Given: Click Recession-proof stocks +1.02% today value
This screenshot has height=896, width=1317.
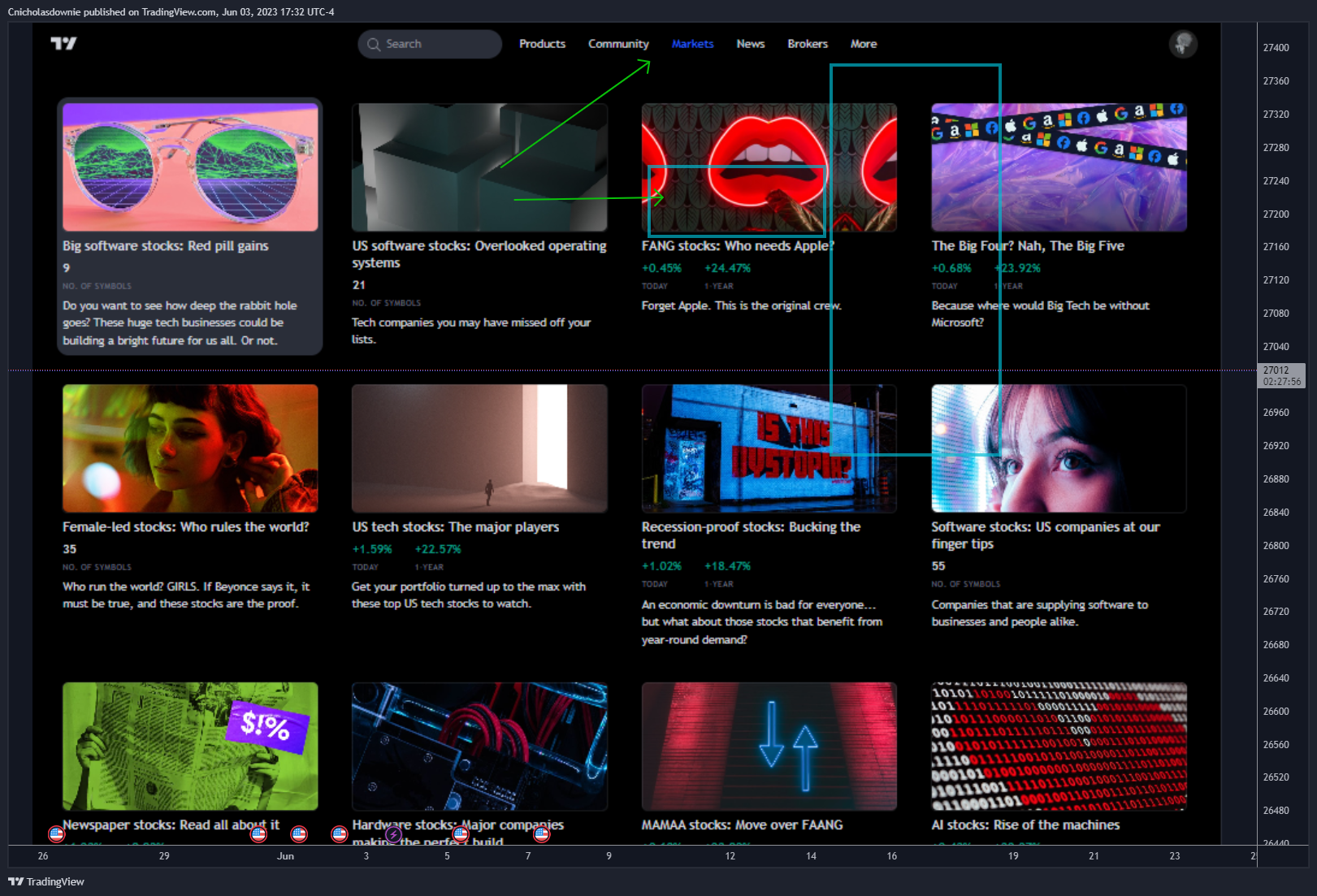Looking at the screenshot, I should pyautogui.click(x=661, y=566).
